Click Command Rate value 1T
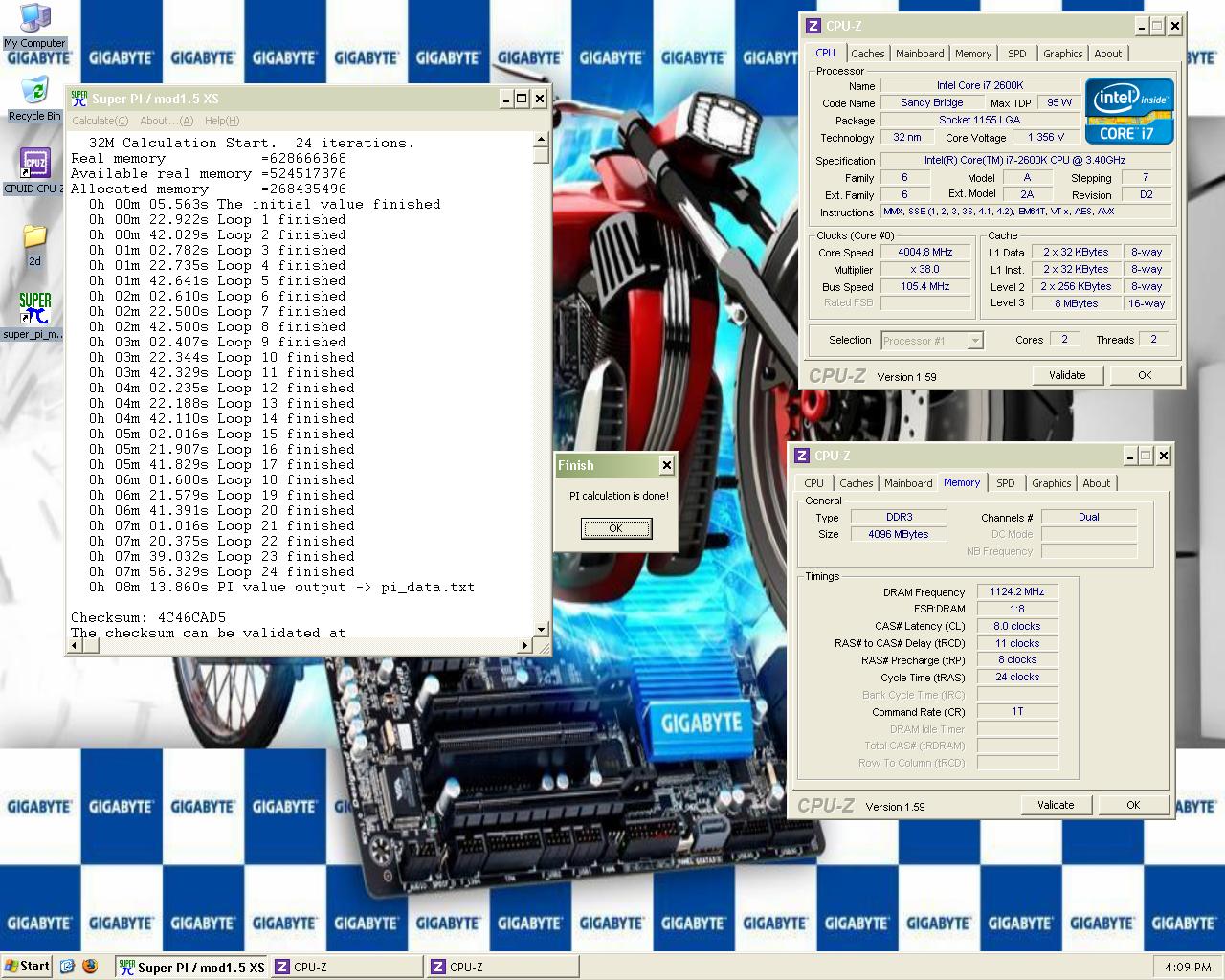The image size is (1225, 980). [x=1017, y=711]
